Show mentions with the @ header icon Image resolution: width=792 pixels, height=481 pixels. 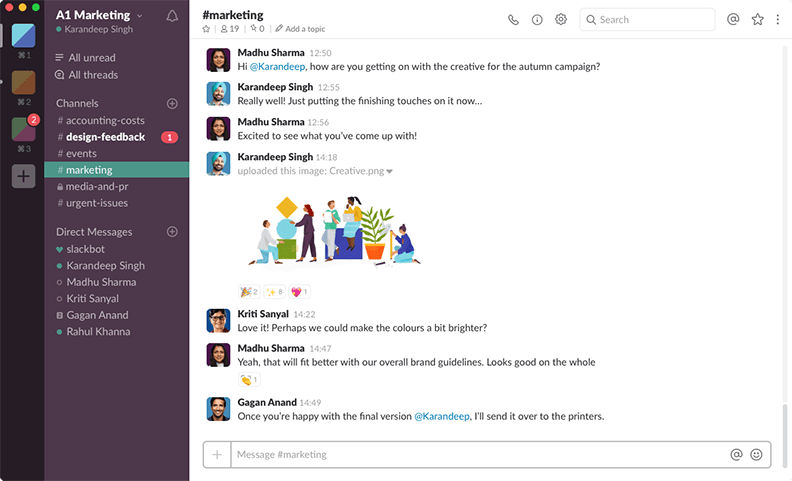click(733, 19)
